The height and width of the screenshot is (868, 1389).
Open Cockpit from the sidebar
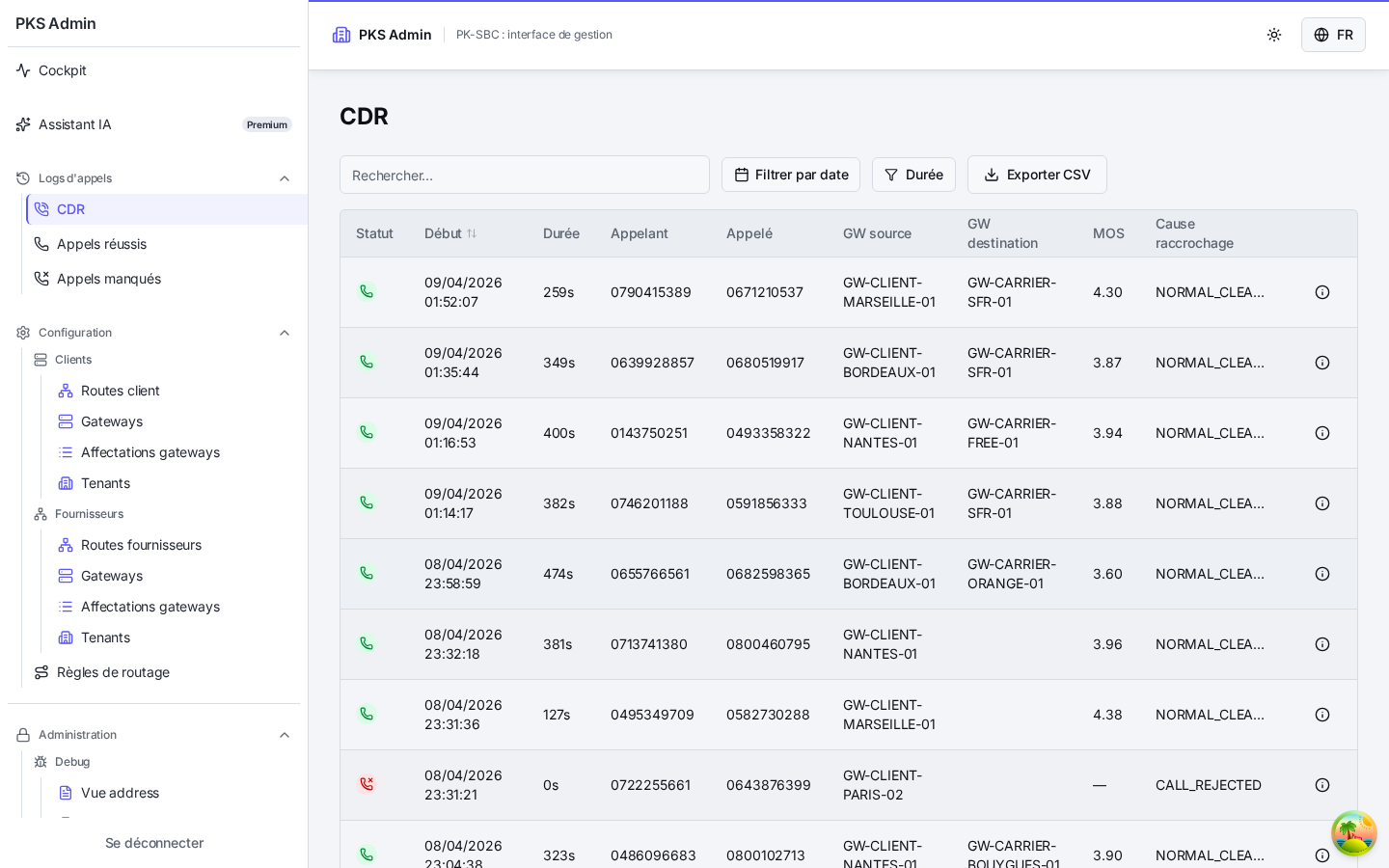pos(154,70)
